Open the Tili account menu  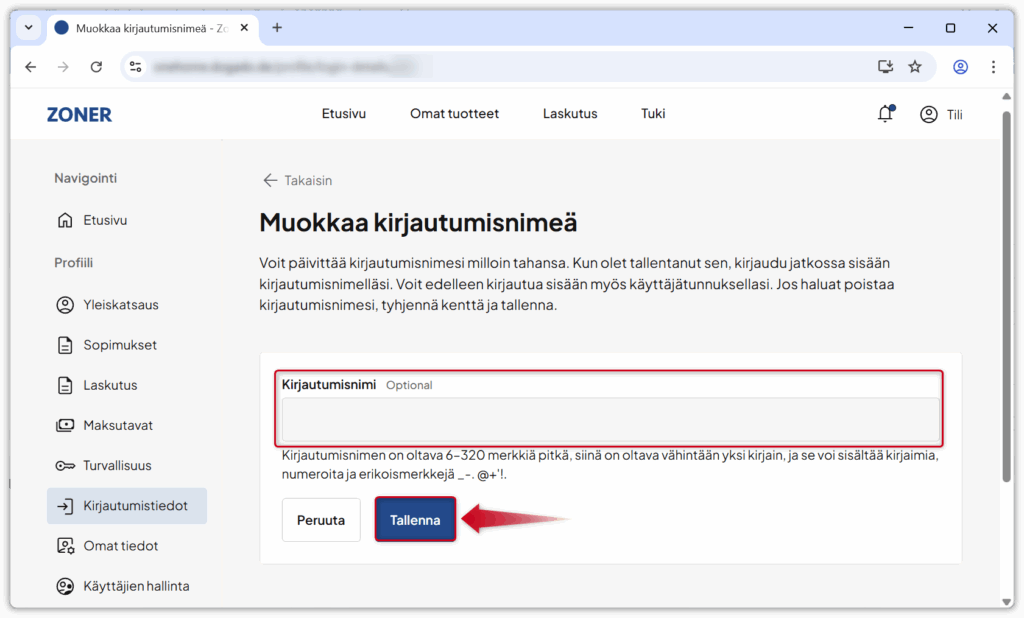941,114
